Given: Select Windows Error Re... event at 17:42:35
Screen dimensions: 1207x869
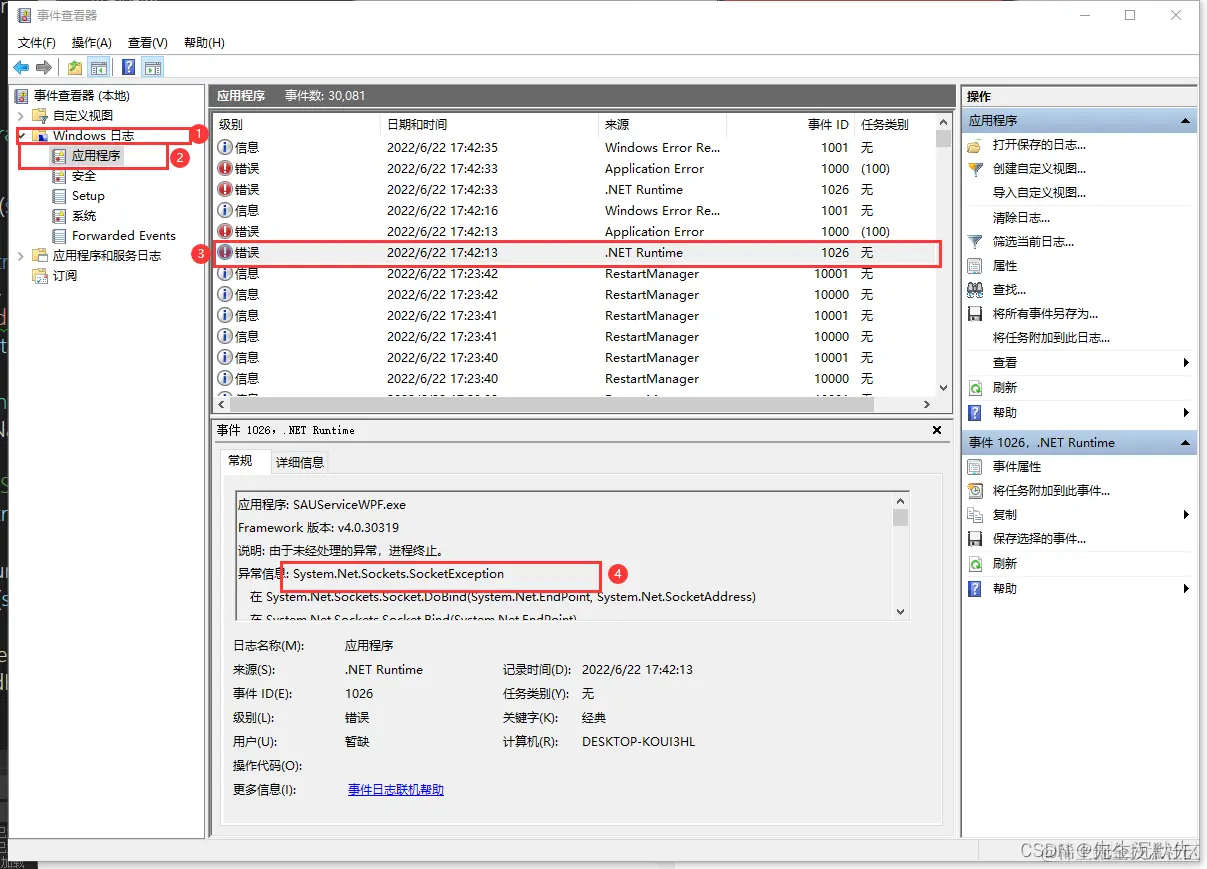Looking at the screenshot, I should pos(575,148).
